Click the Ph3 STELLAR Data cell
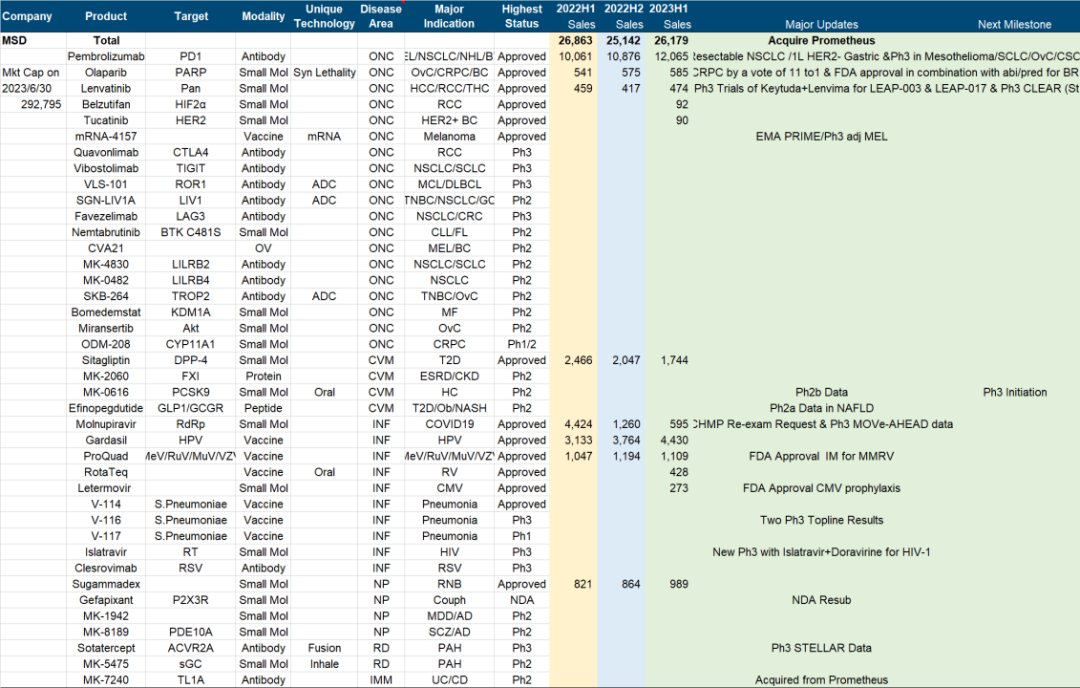Screen dimensions: 1080x688 (821, 647)
